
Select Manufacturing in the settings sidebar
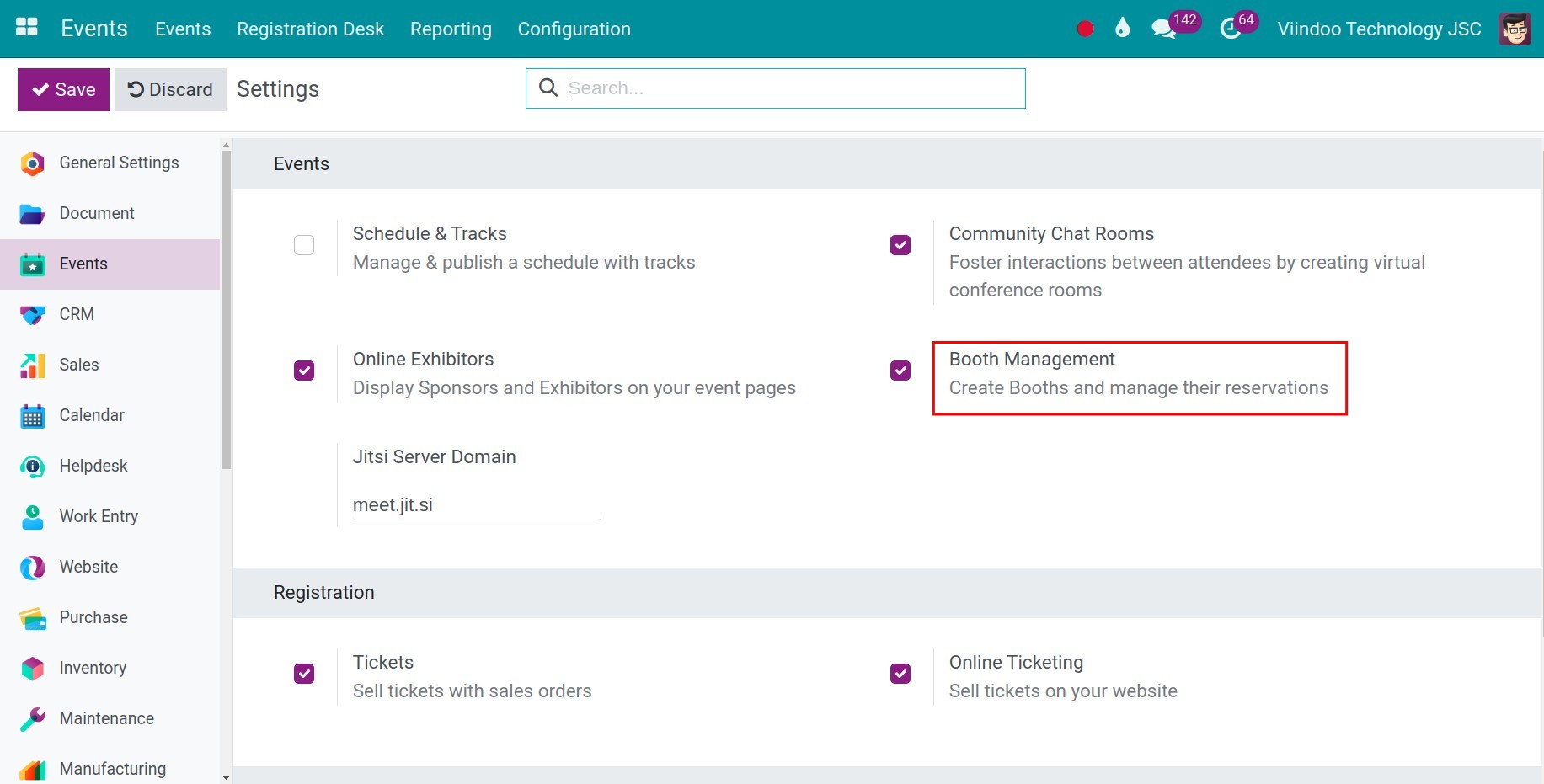point(110,767)
